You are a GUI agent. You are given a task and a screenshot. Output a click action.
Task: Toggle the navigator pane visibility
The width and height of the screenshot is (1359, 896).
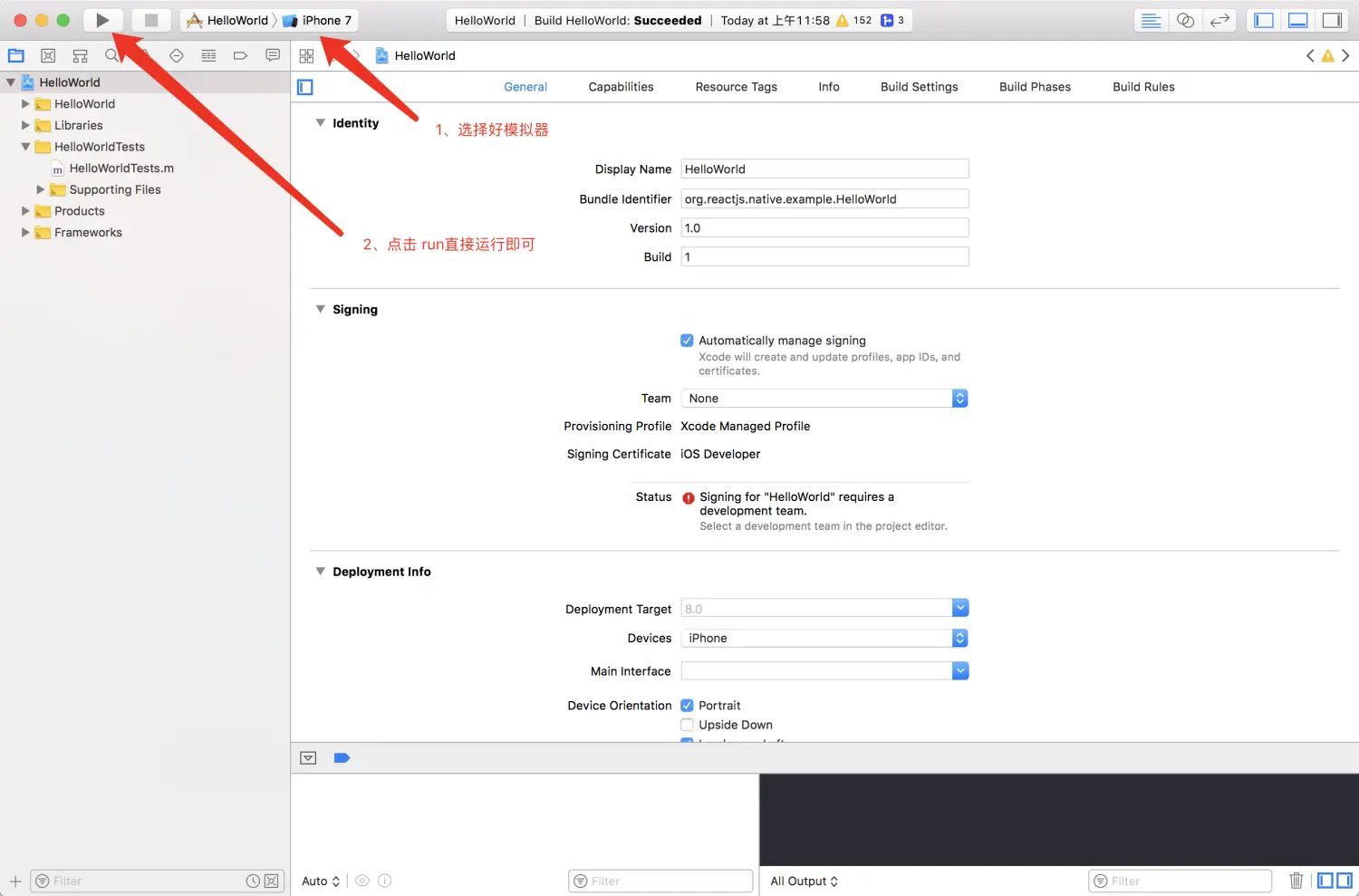click(1264, 20)
